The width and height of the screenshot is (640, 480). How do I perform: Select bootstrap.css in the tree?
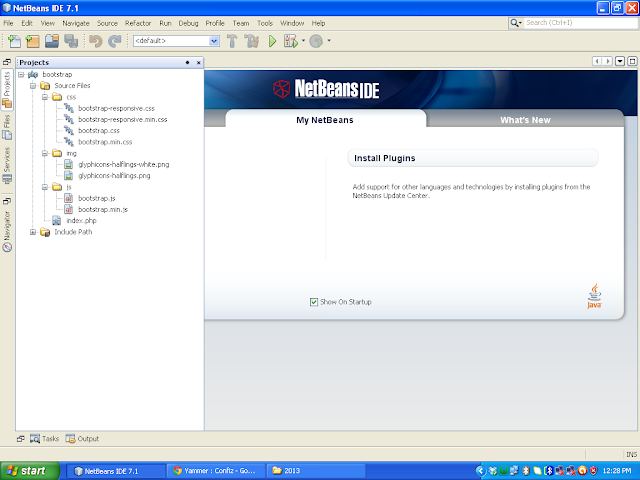click(99, 131)
